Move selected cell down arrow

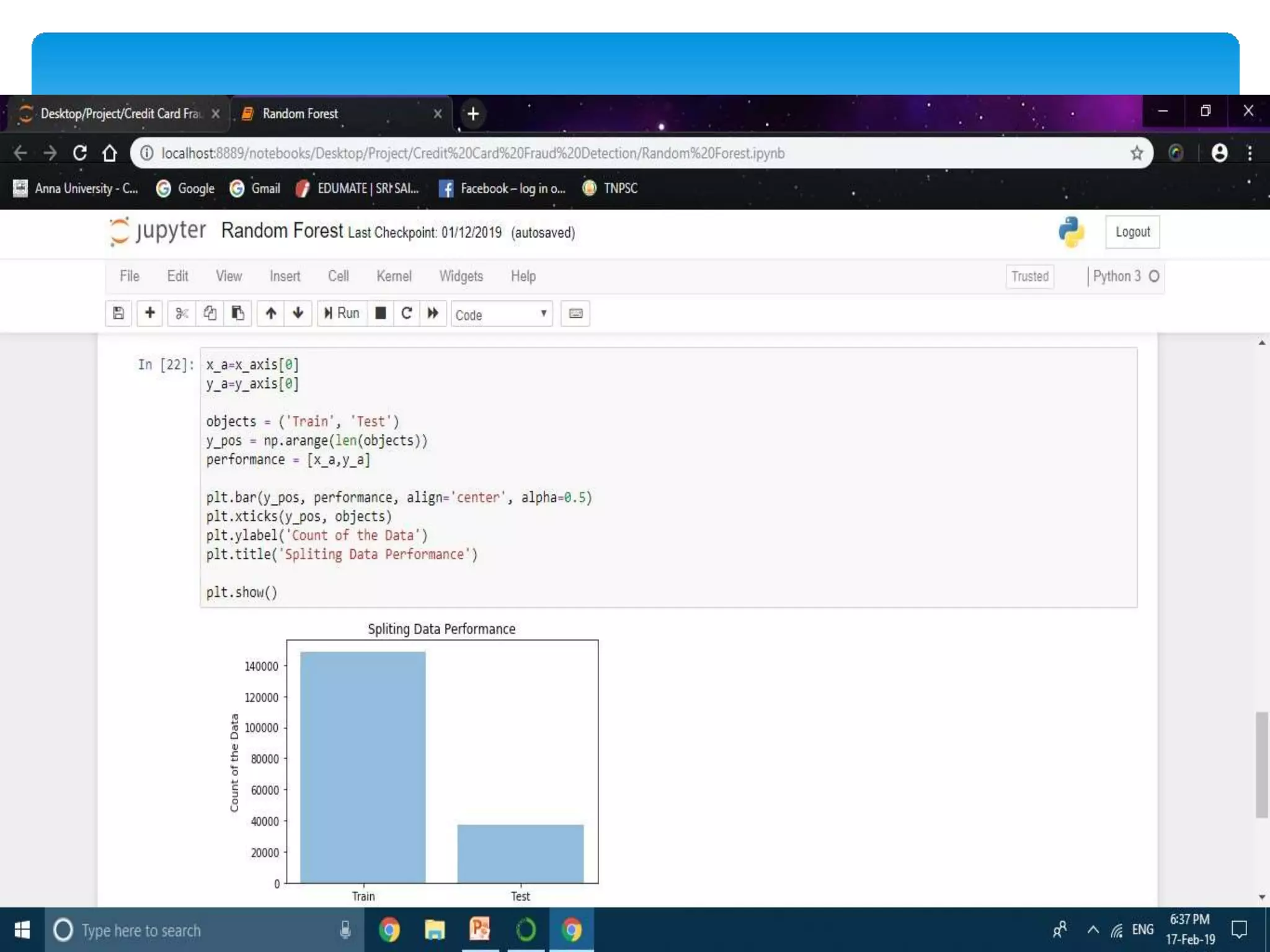(298, 314)
